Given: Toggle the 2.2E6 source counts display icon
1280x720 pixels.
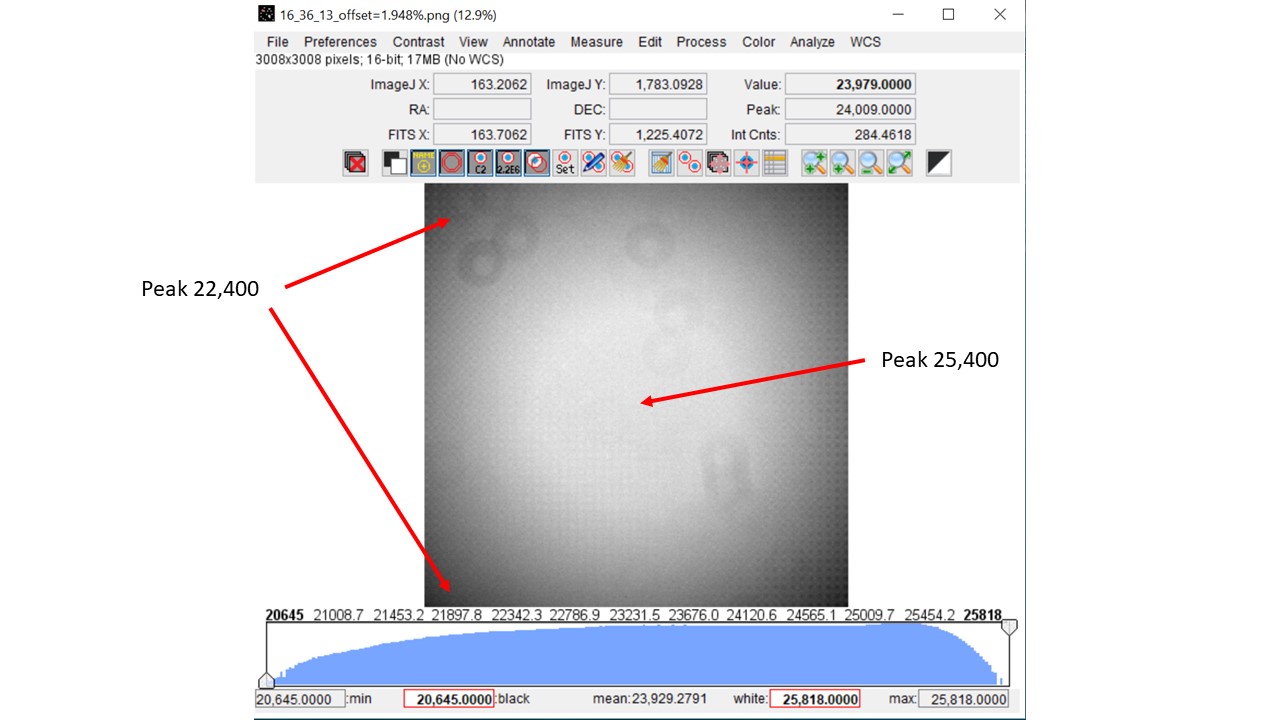Looking at the screenshot, I should [509, 163].
